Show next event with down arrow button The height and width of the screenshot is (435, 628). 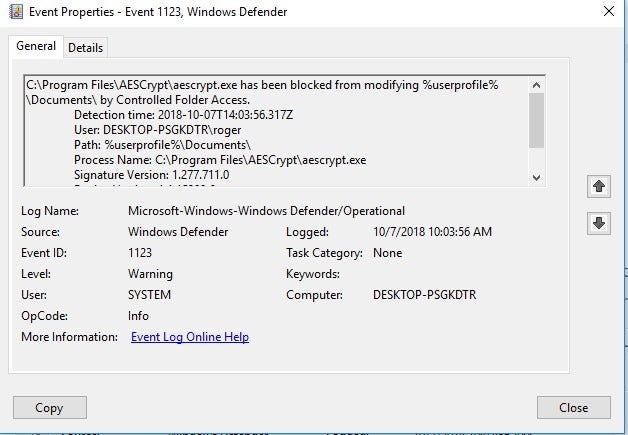click(599, 223)
